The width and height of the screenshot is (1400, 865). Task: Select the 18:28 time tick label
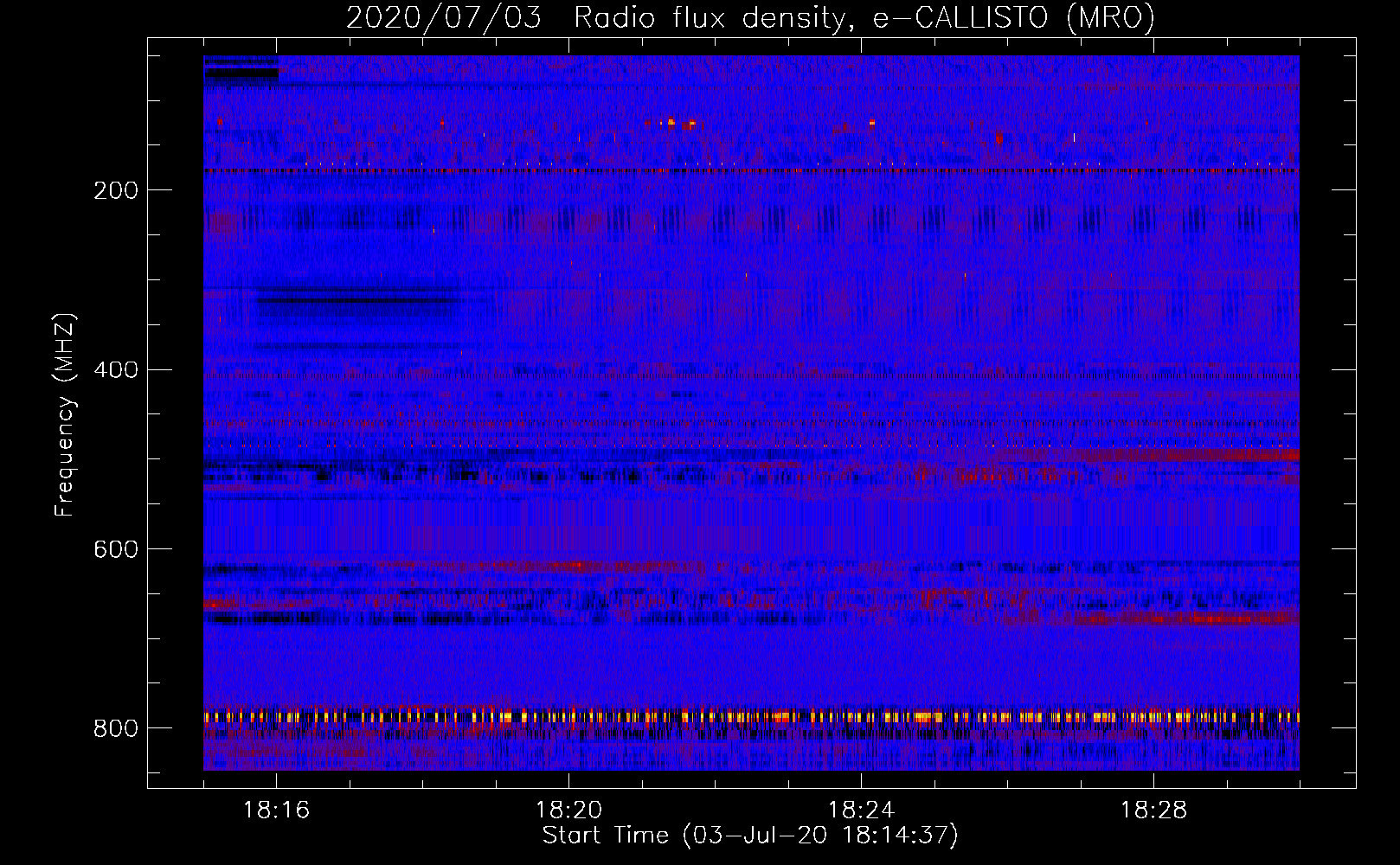click(x=1153, y=810)
